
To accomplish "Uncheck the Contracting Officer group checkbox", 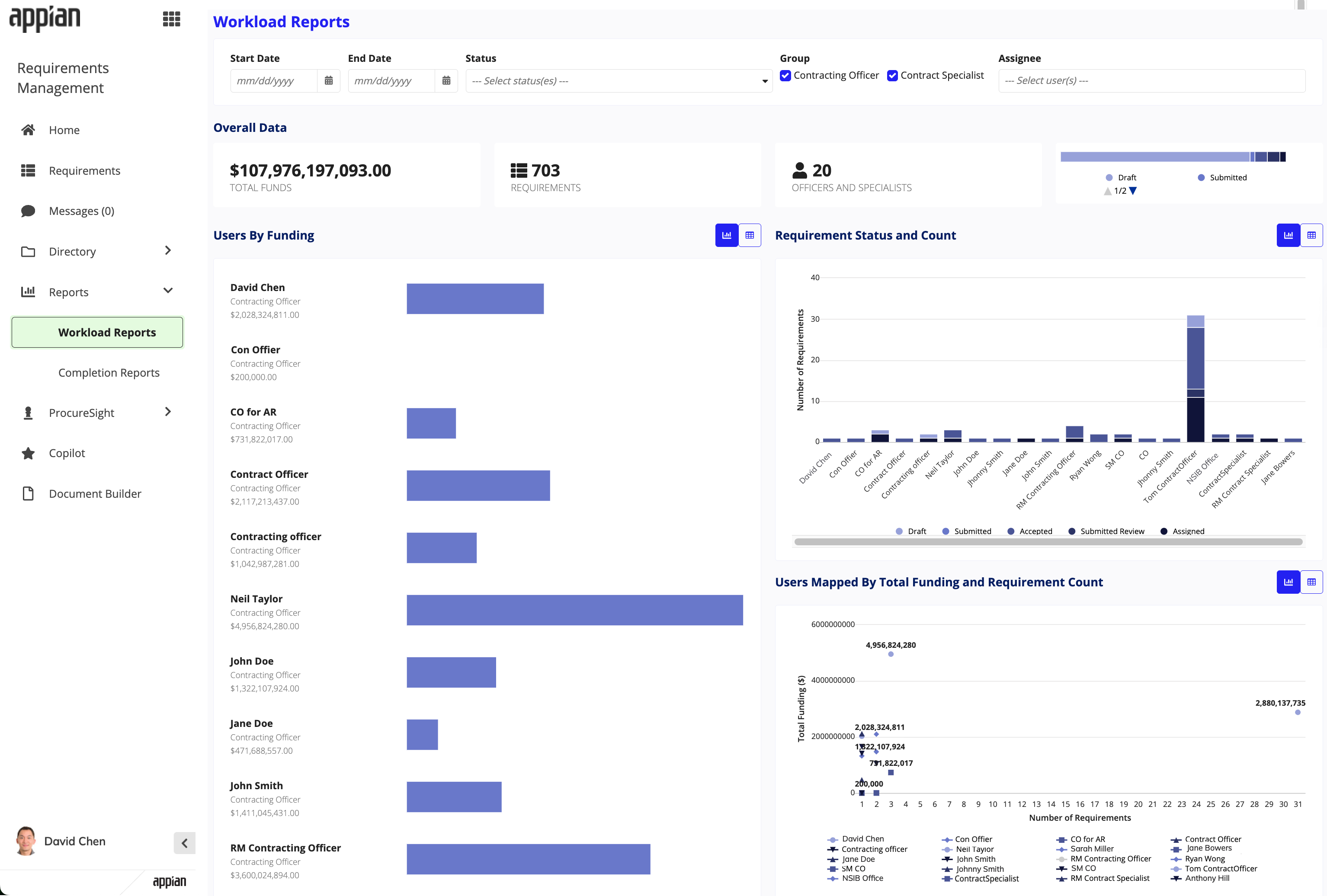I will coord(786,75).
